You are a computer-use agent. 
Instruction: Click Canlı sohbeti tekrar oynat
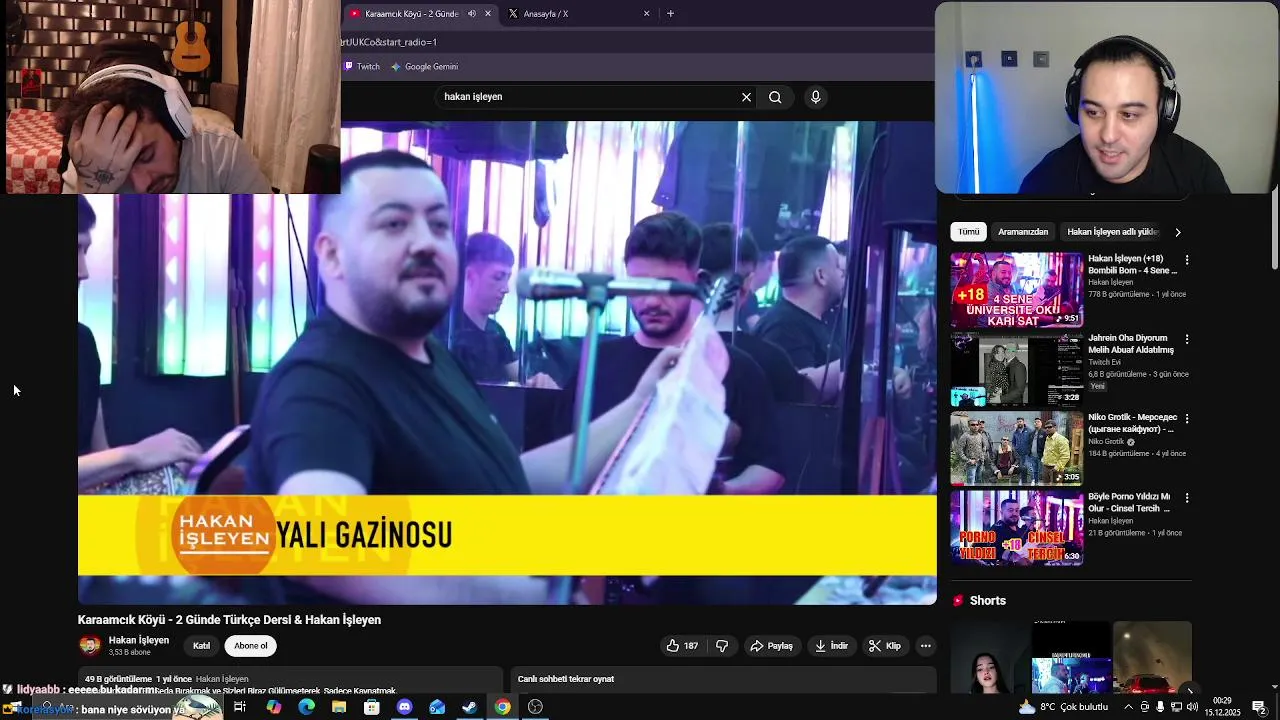tap(566, 679)
